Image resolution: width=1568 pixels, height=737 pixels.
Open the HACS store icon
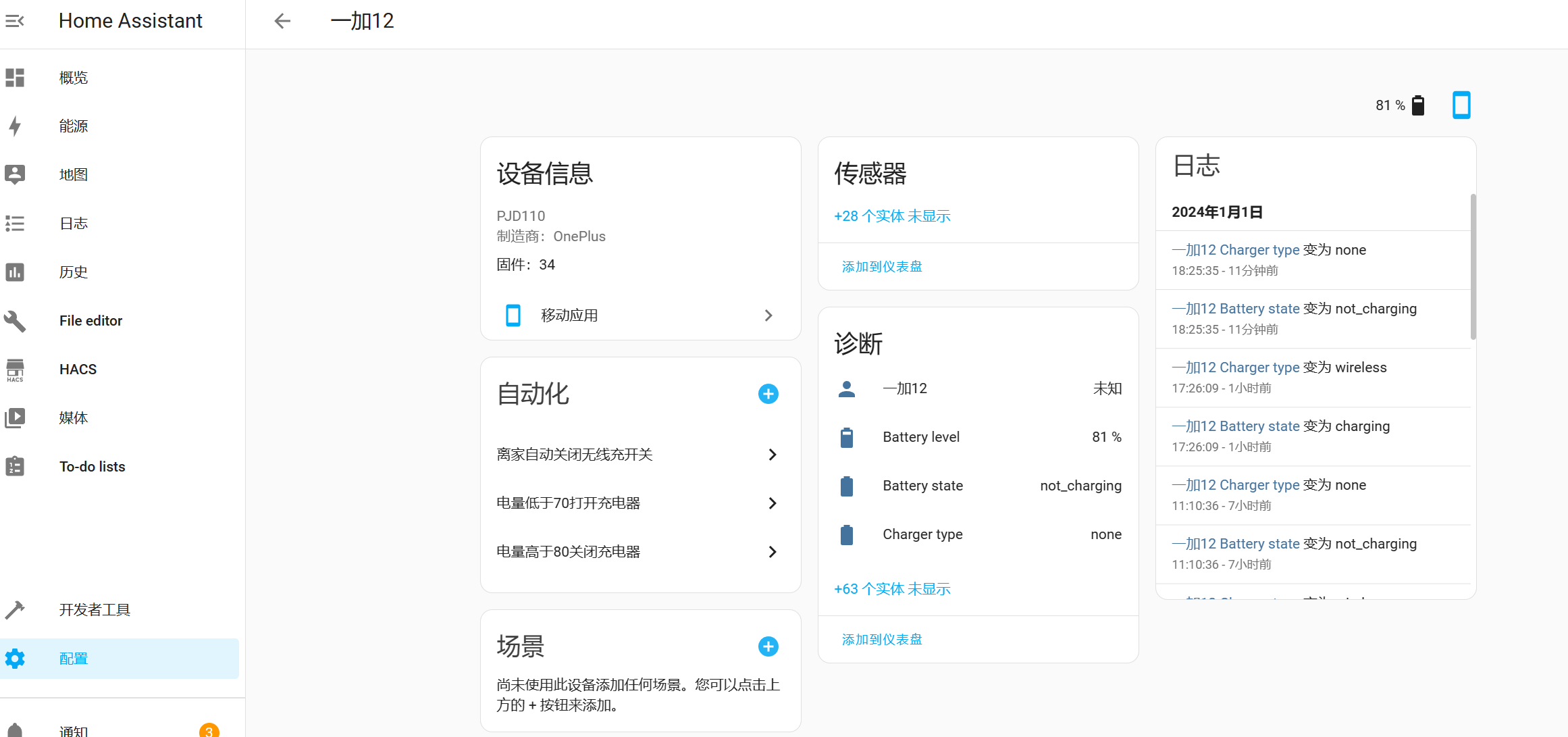[15, 370]
